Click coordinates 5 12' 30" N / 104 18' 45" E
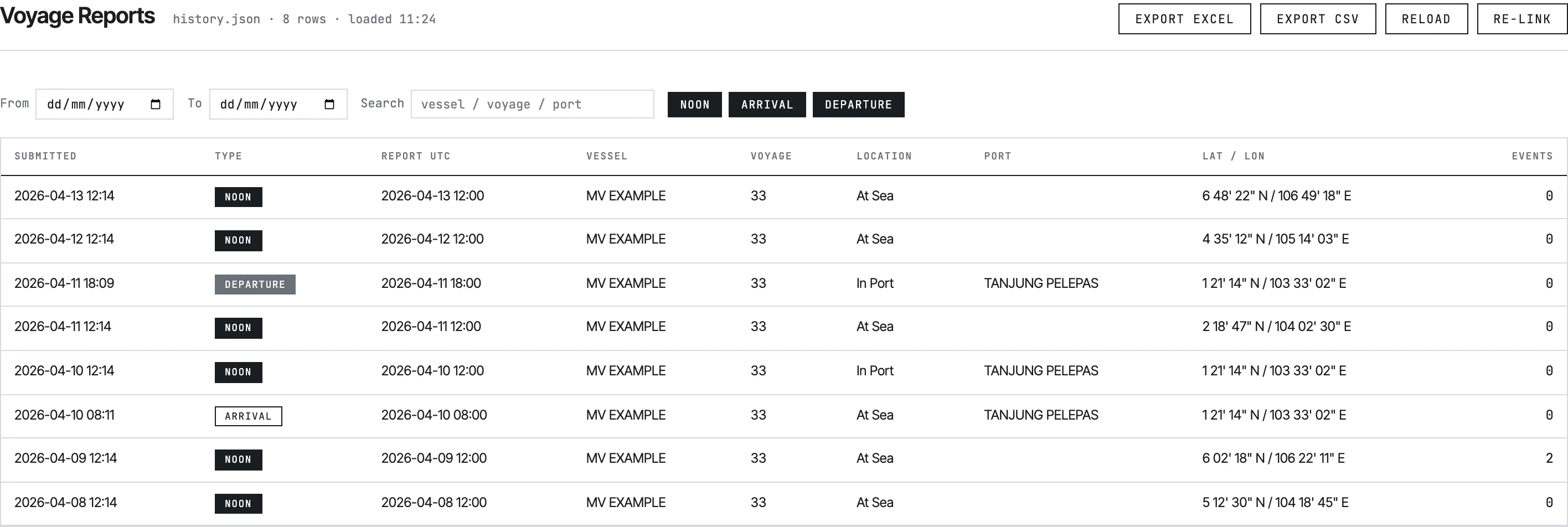 (1275, 503)
